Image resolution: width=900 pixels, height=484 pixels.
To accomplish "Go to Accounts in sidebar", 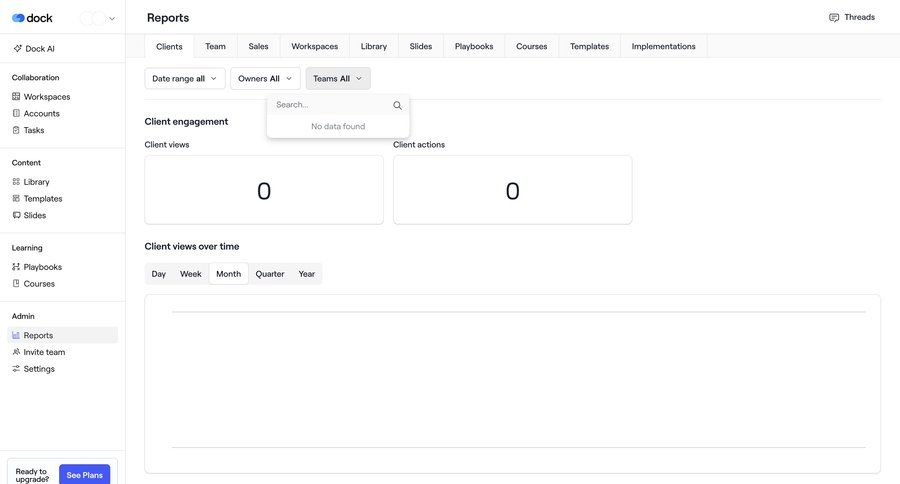I will (63, 113).
